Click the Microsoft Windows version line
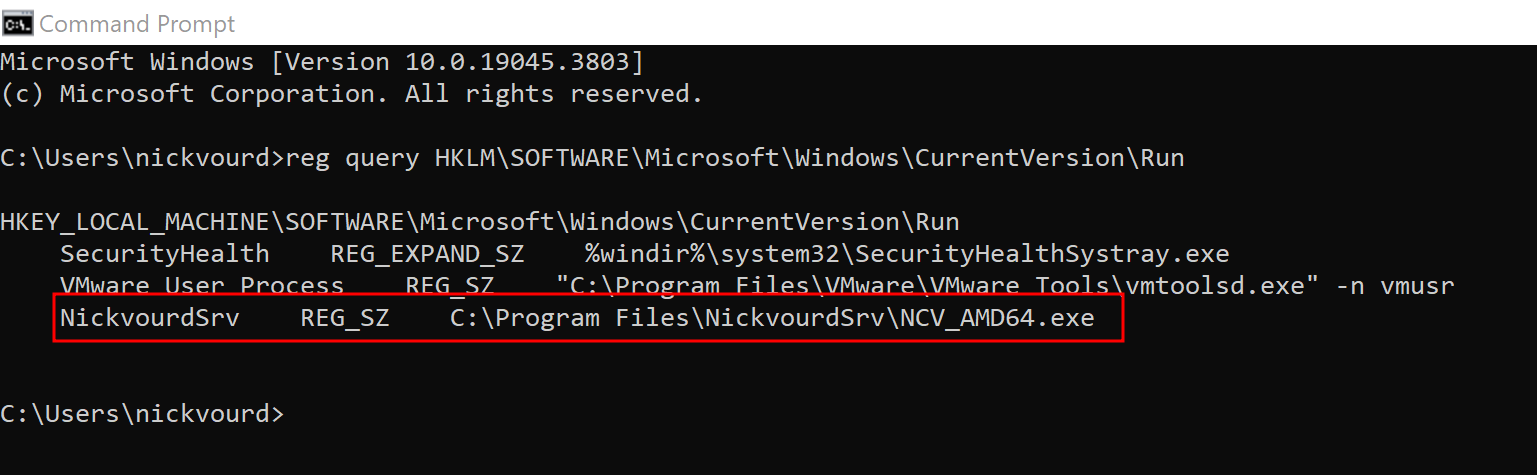This screenshot has height=475, width=1537. tap(322, 62)
